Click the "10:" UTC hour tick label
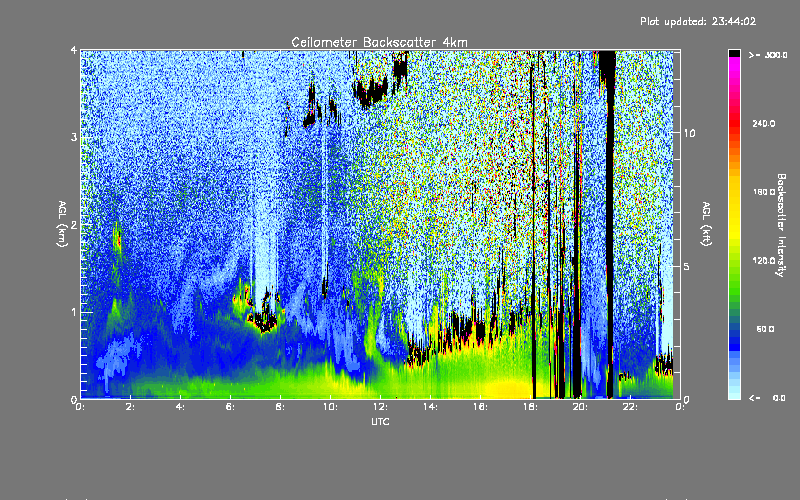This screenshot has width=800, height=500. (x=330, y=407)
